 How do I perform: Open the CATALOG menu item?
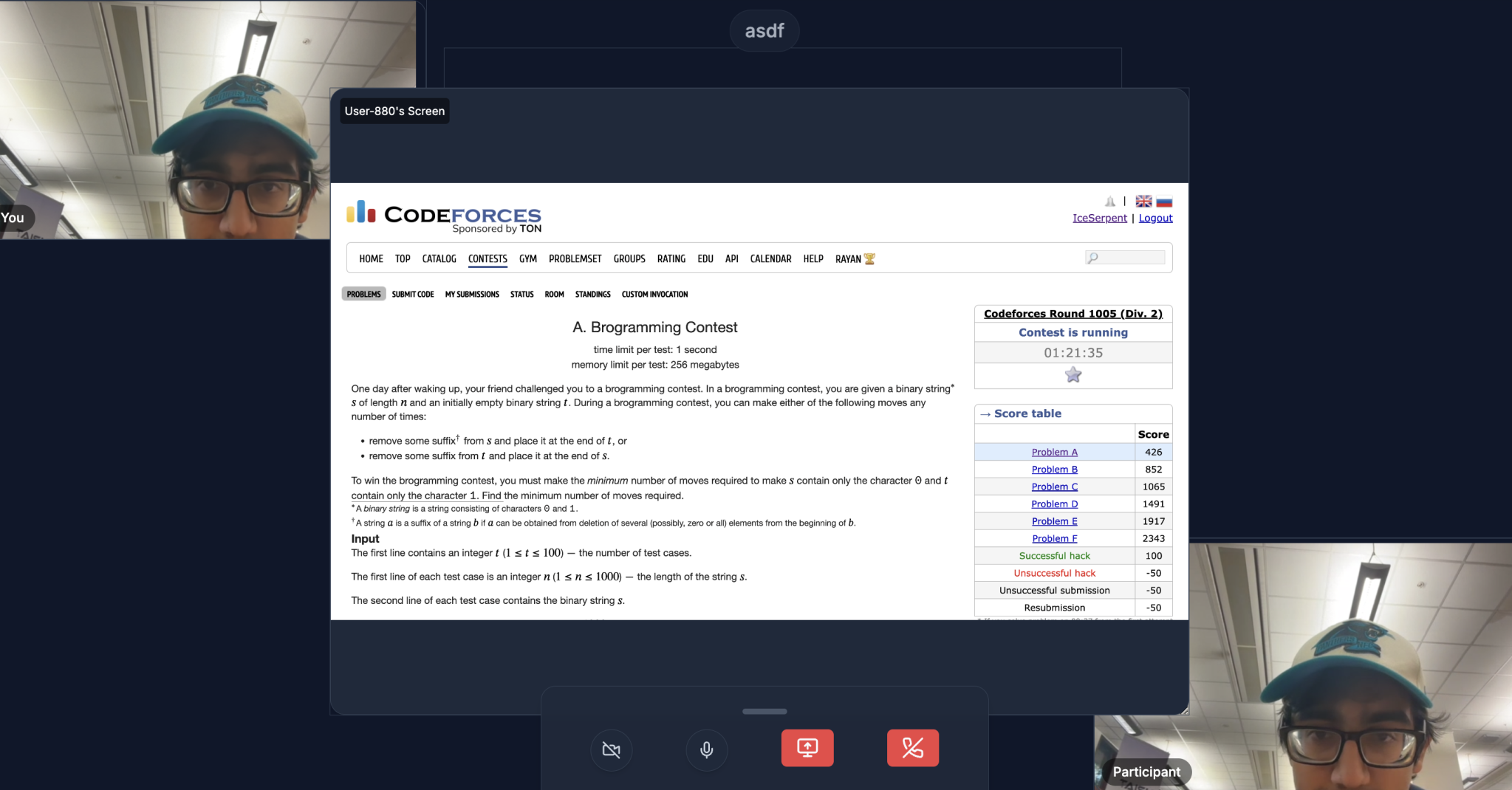(x=439, y=258)
